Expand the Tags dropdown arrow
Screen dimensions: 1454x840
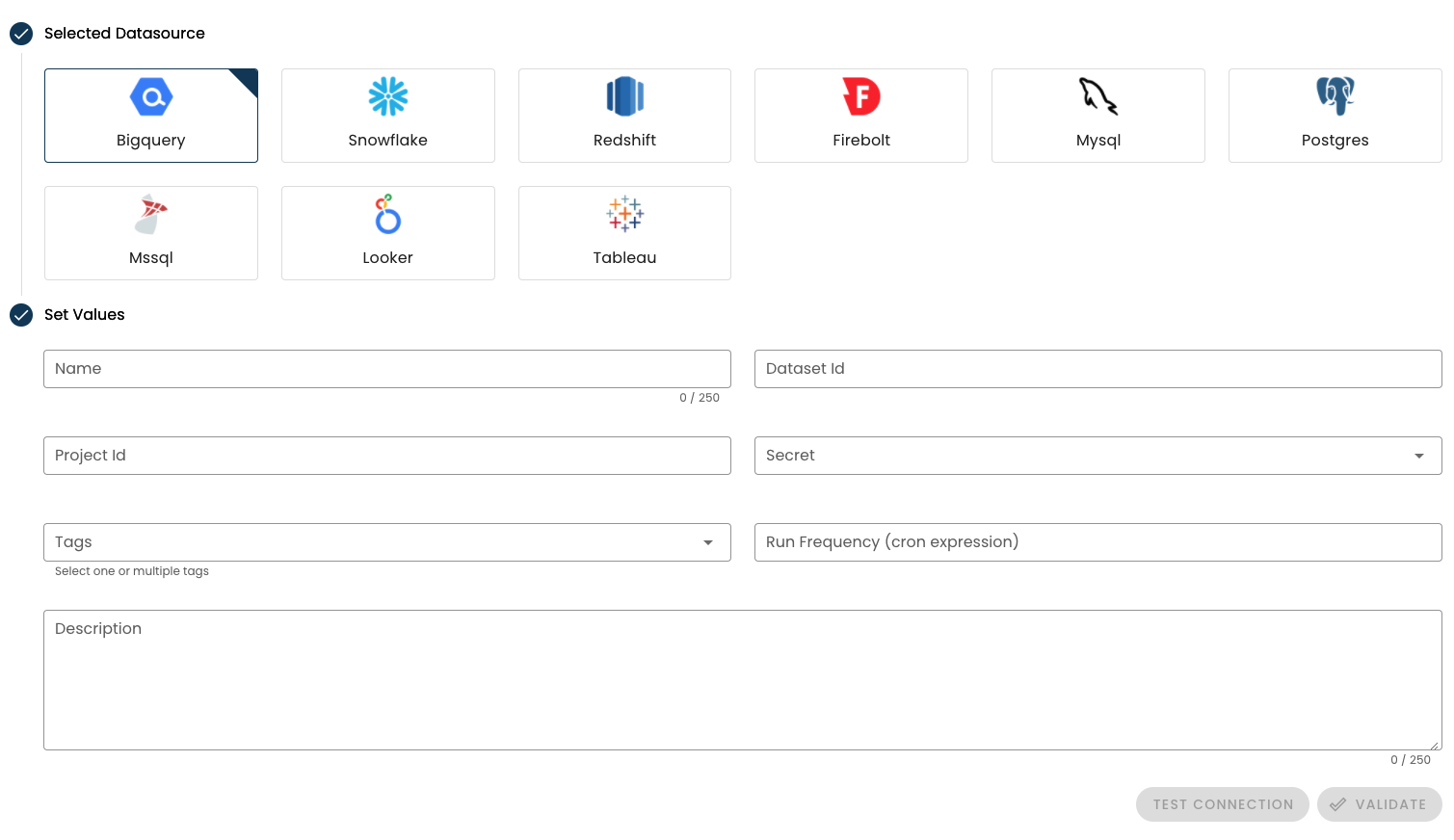click(x=708, y=542)
